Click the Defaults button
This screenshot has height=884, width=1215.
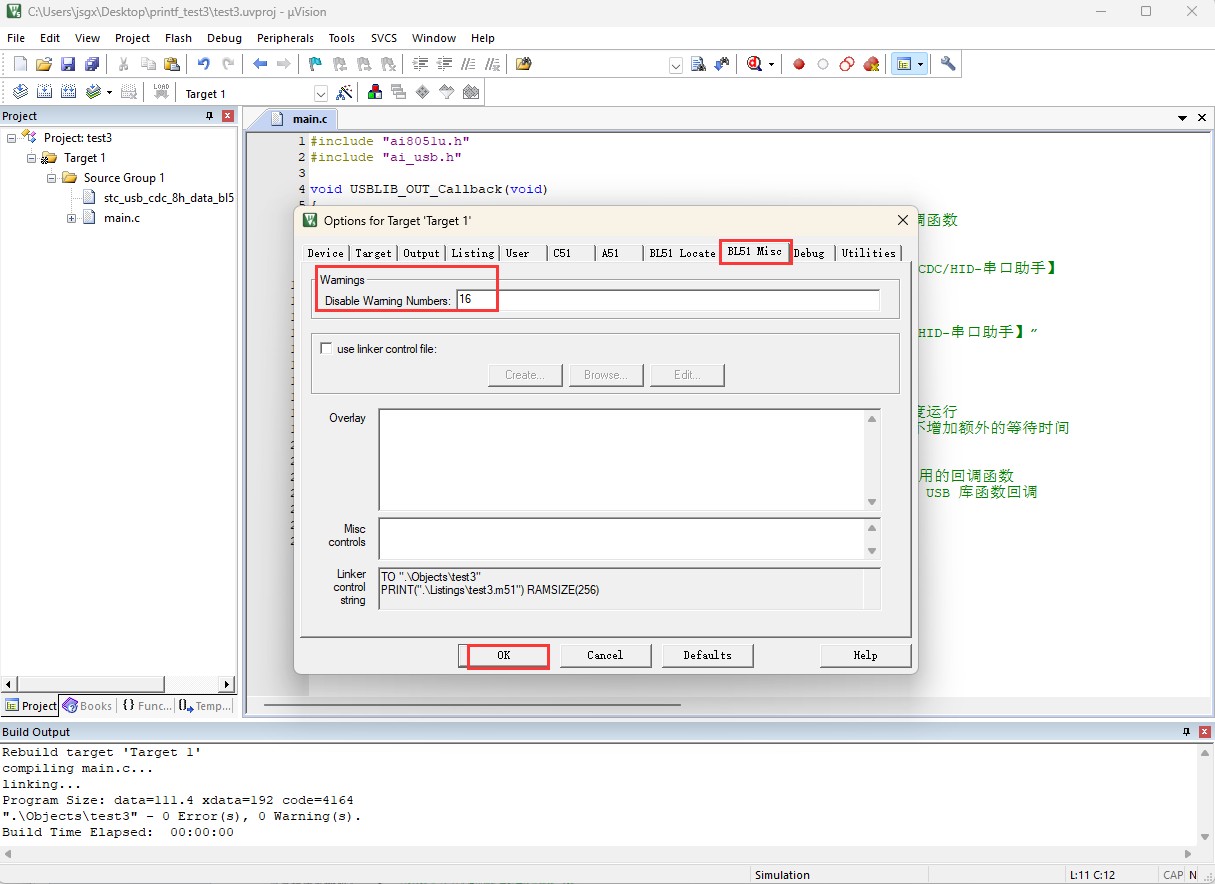(x=707, y=655)
